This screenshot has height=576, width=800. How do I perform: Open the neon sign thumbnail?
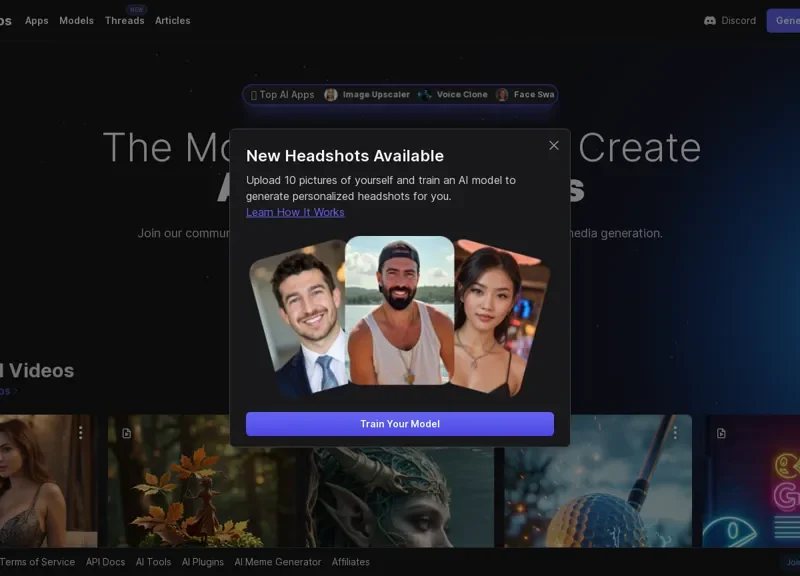pyautogui.click(x=751, y=481)
